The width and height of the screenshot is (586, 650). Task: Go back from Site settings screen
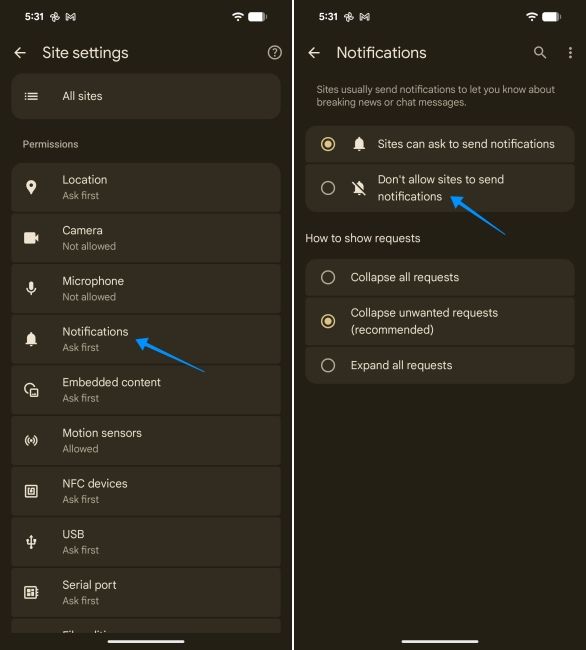[20, 53]
